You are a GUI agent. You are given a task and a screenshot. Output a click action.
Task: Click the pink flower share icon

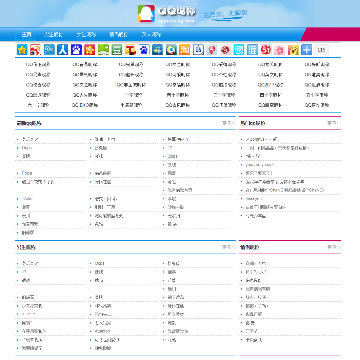[279, 50]
